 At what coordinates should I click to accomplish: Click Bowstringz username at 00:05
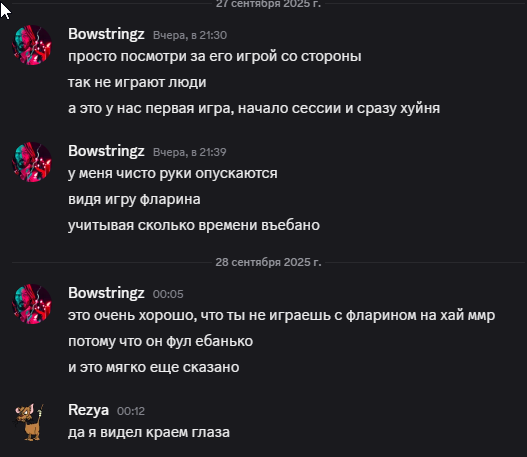106,293
